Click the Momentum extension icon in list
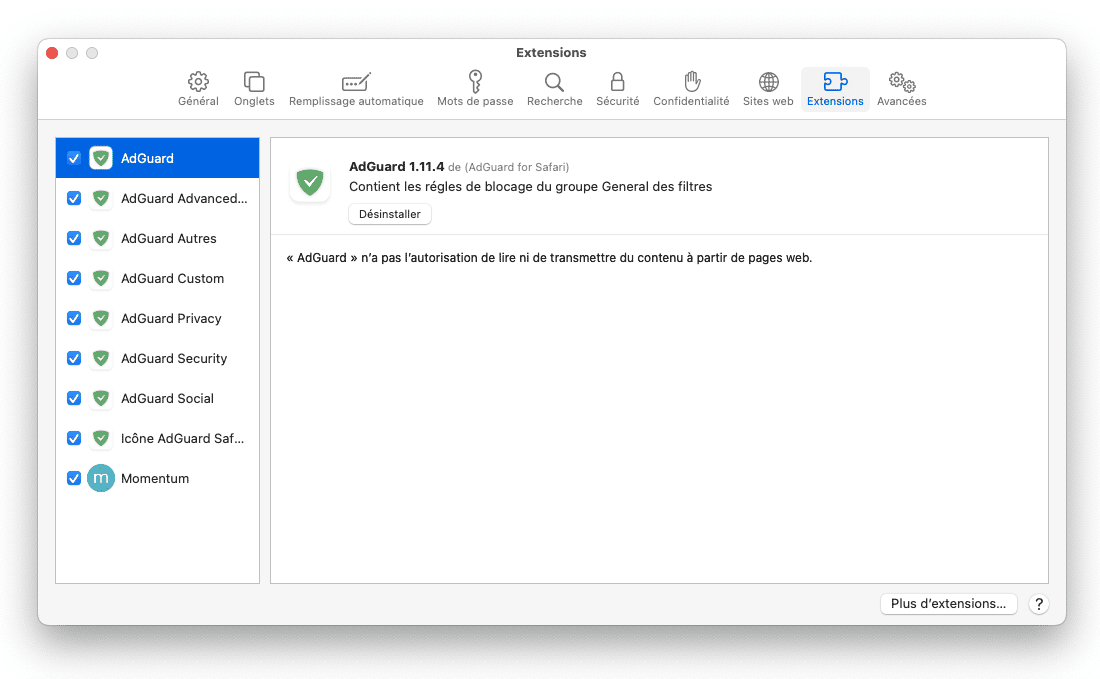 pos(101,478)
